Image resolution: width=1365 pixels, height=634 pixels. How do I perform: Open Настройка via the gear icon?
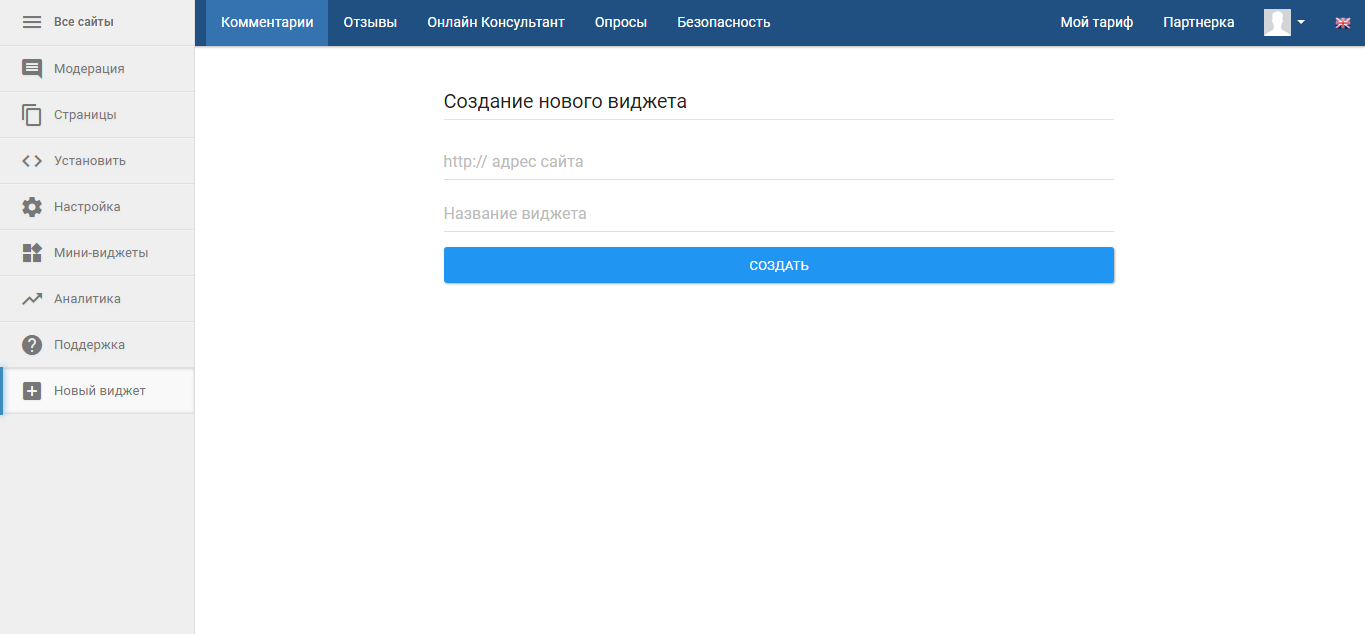(x=31, y=206)
